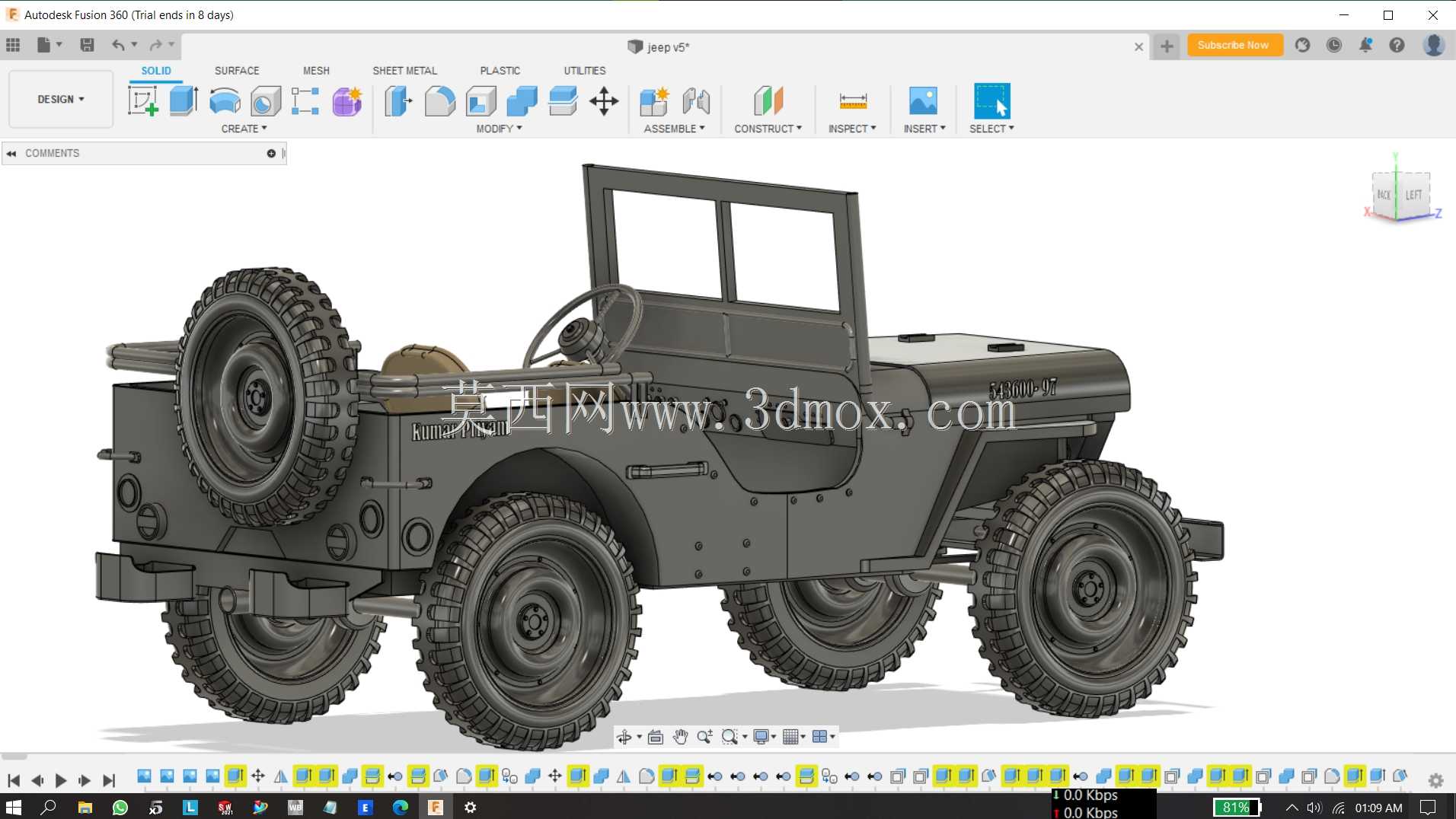Open Windows Start menu
Viewport: 1456px width, 819px height.
pyautogui.click(x=13, y=807)
